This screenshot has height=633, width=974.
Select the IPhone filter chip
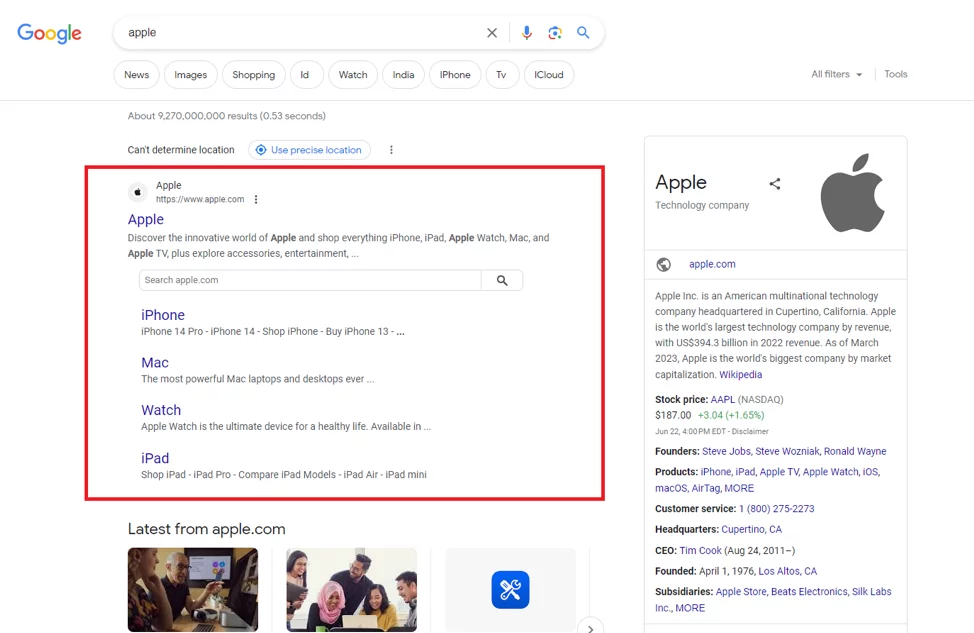click(455, 75)
